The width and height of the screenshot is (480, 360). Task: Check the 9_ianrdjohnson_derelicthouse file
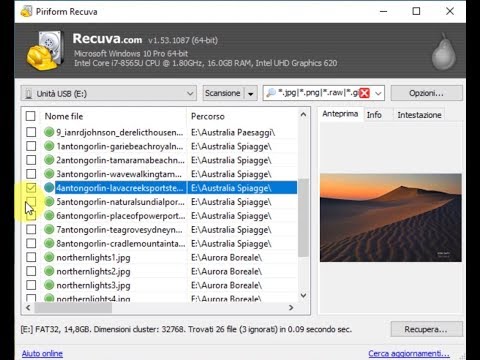31,132
